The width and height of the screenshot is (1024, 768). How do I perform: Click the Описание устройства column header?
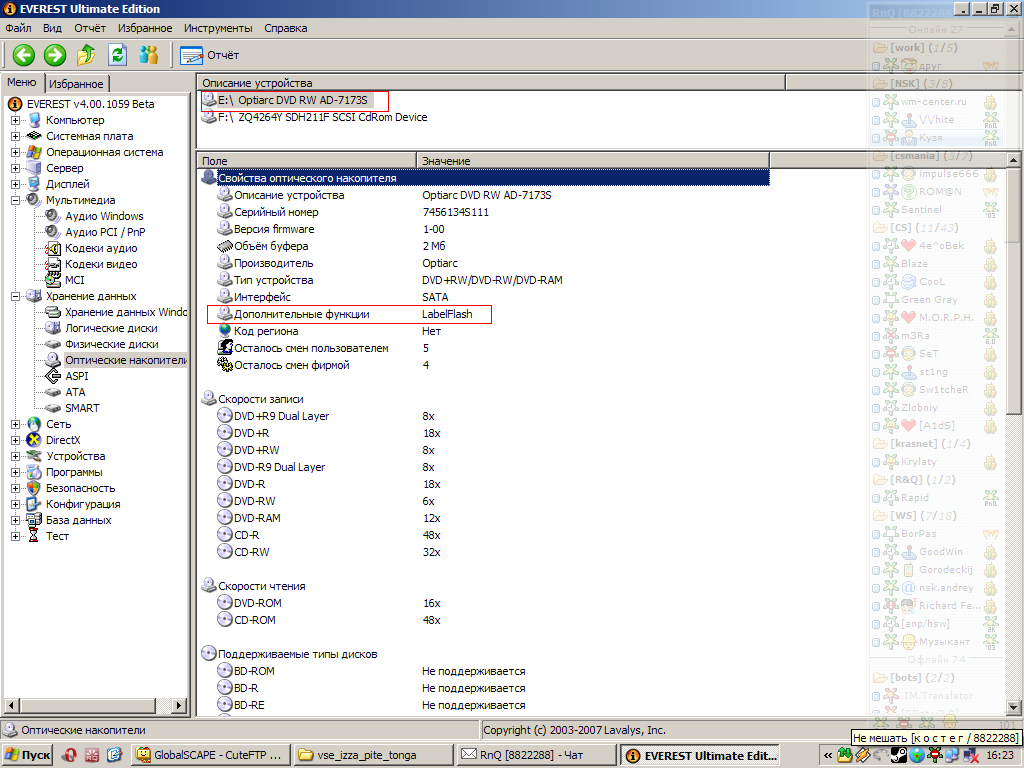click(491, 83)
